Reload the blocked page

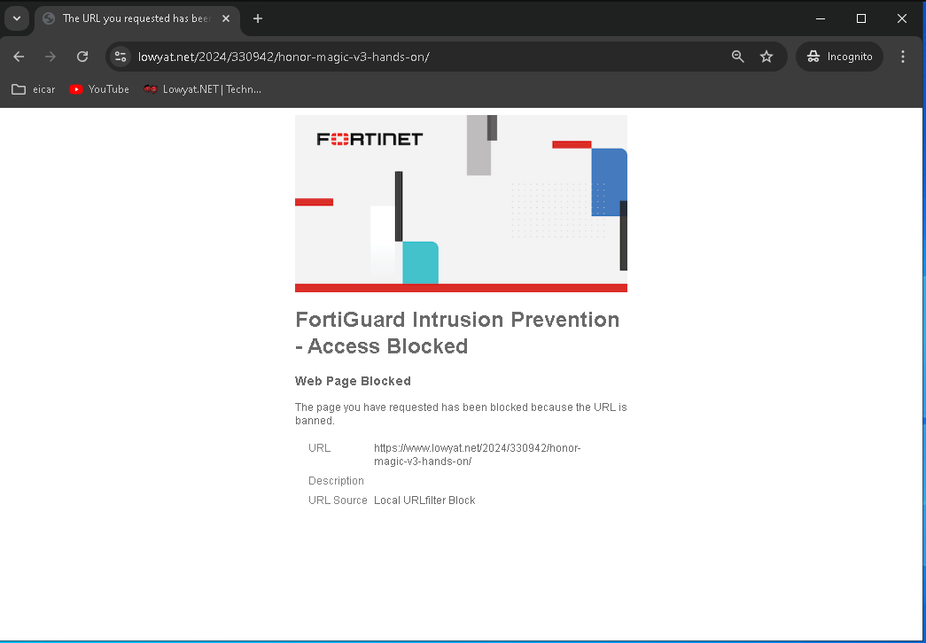tap(83, 57)
